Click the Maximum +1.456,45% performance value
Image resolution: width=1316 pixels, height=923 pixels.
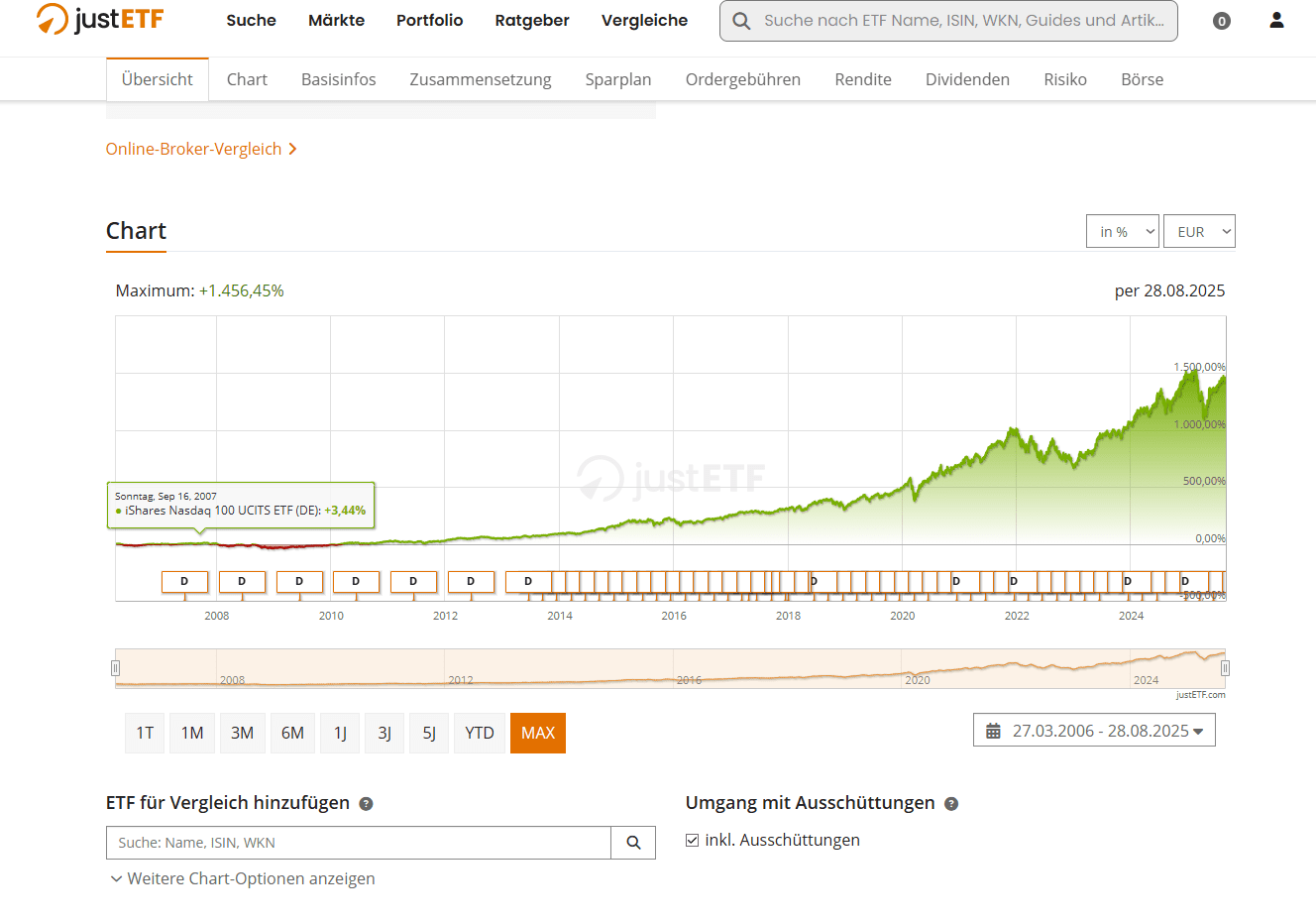click(x=242, y=290)
